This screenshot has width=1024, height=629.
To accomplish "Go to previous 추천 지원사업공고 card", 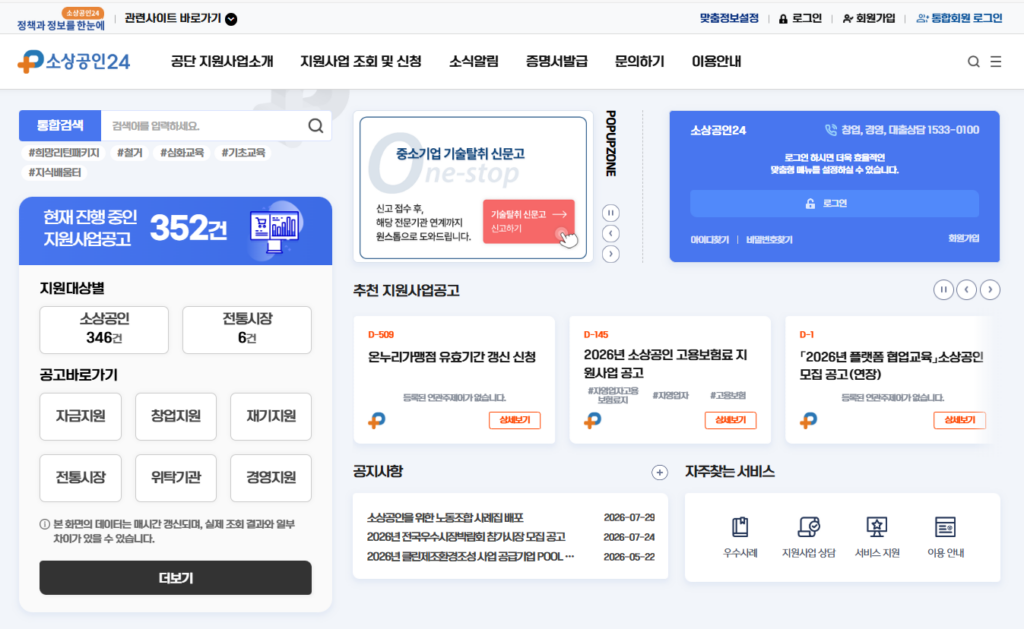I will [967, 289].
